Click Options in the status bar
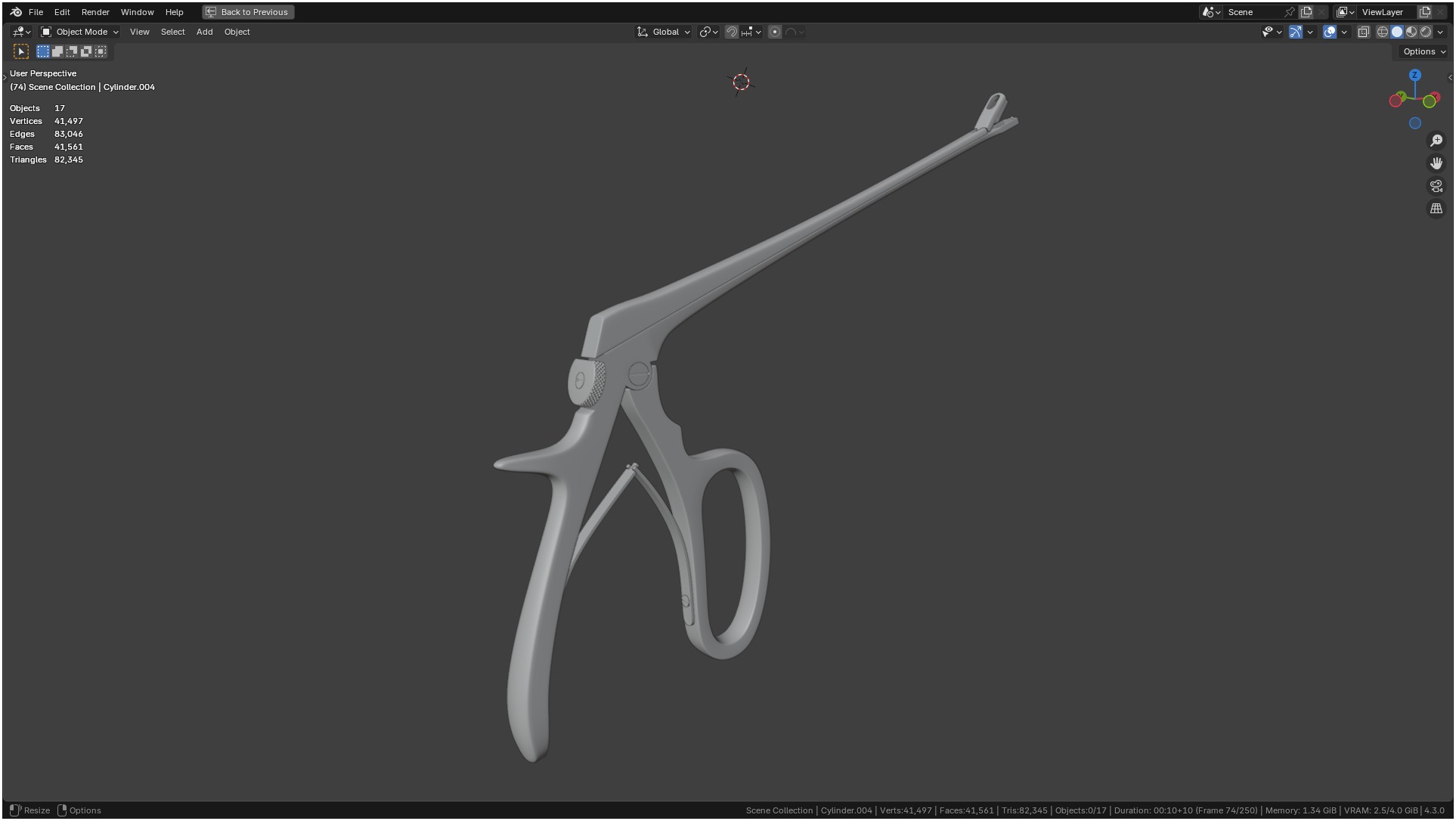 pyautogui.click(x=85, y=810)
